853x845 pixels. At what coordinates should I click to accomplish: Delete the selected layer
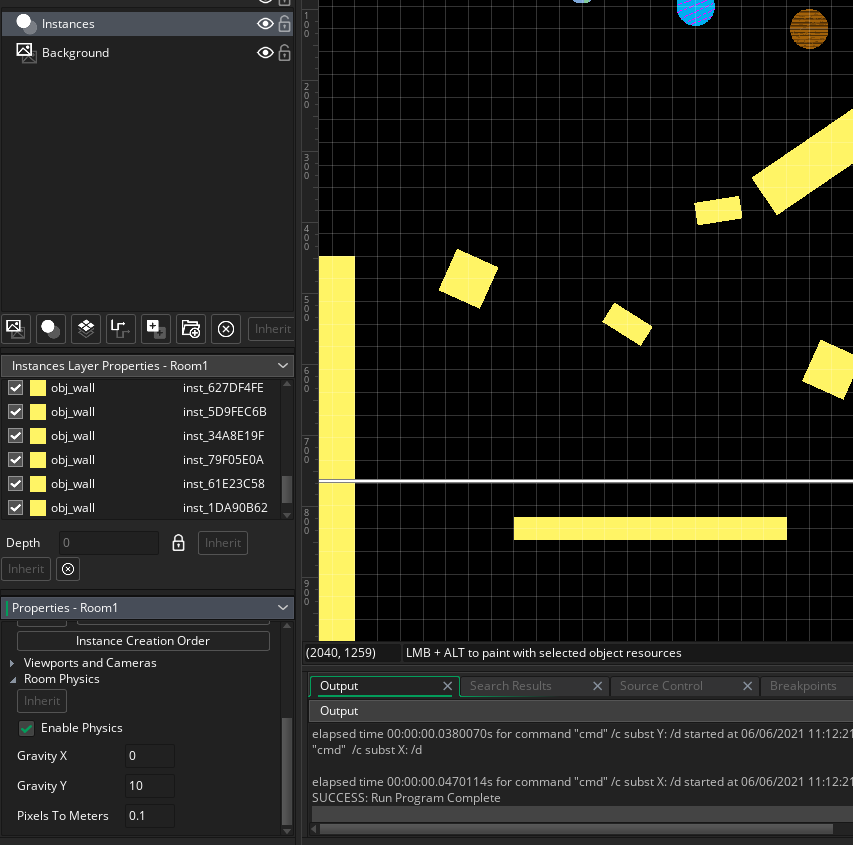[226, 329]
